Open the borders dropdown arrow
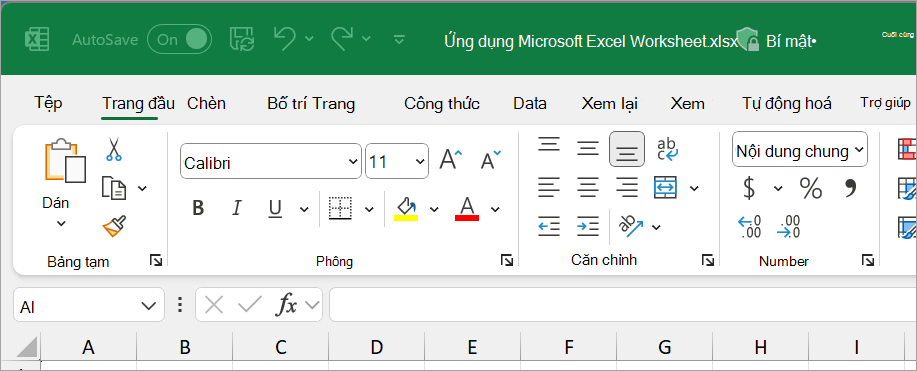 click(369, 209)
